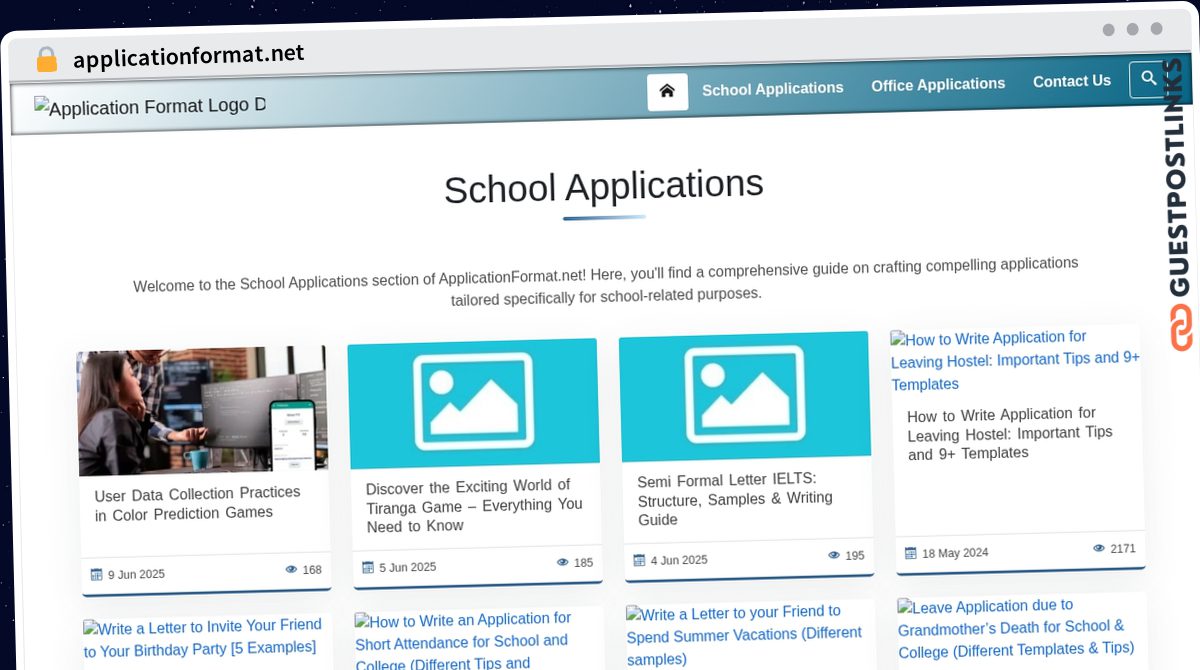Click the 2171 view count
The width and height of the screenshot is (1200, 670).
1123,548
